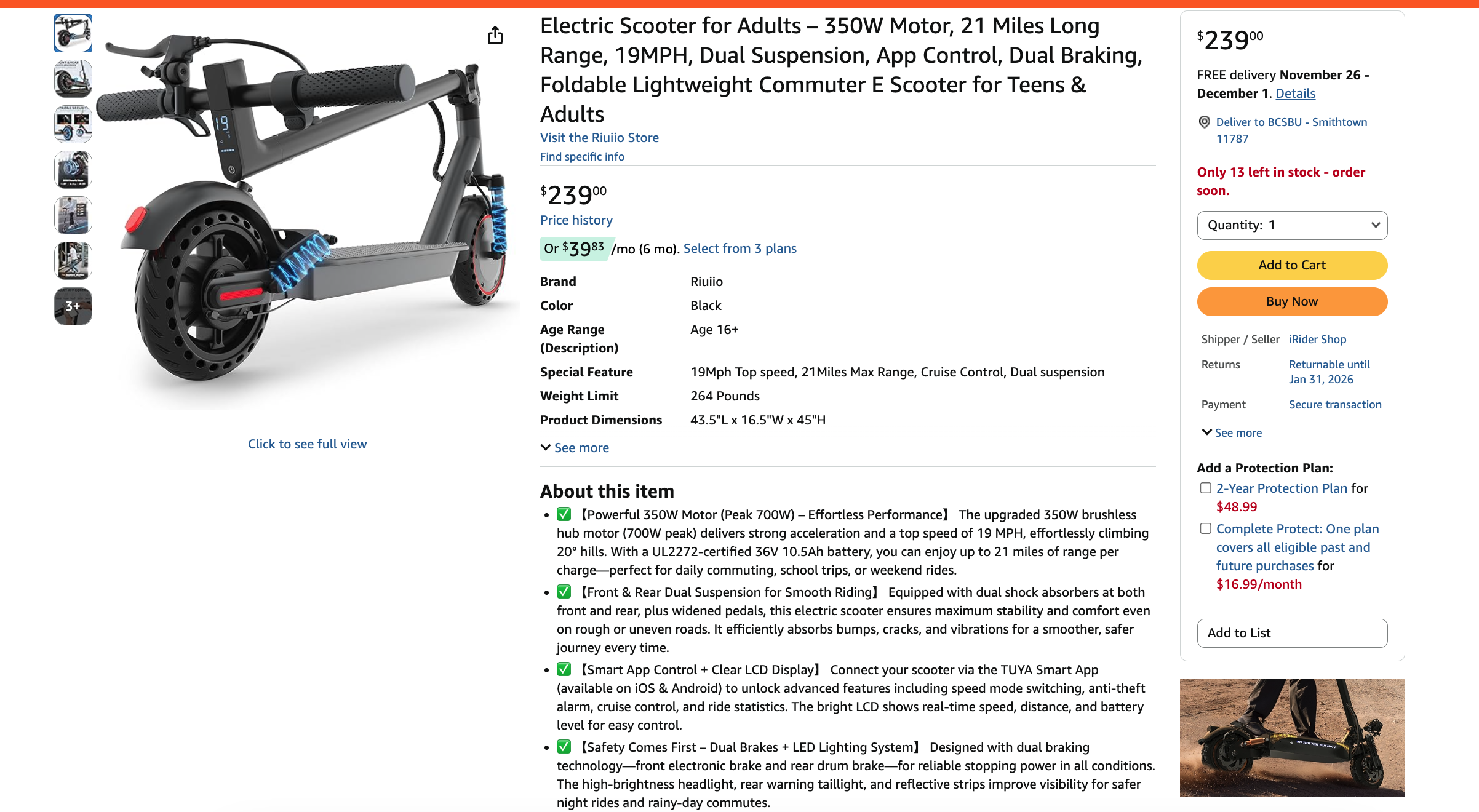Click the share icon above product image
The width and height of the screenshot is (1479, 812).
[x=495, y=36]
